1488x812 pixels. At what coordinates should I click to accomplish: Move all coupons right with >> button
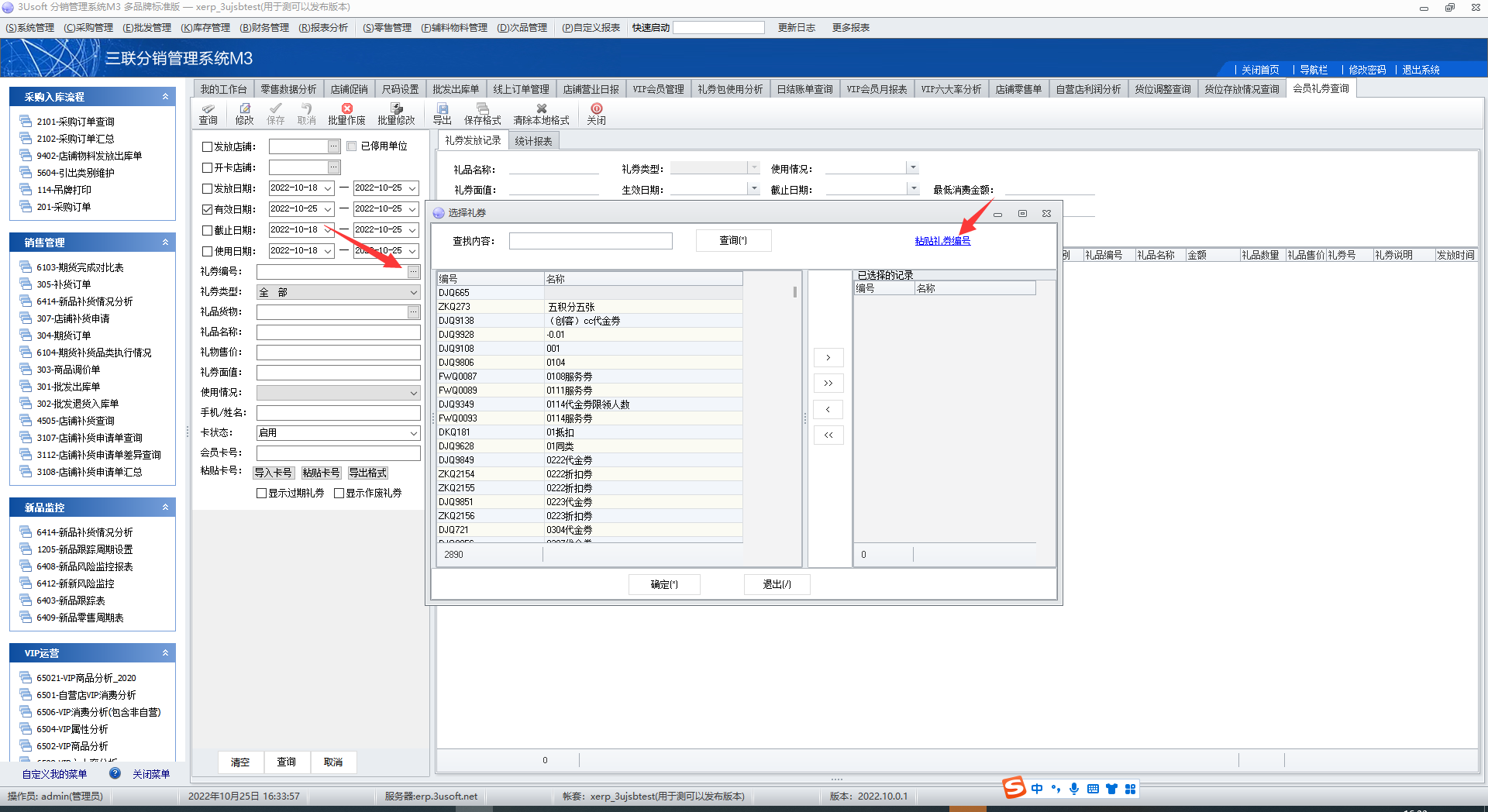[x=828, y=383]
